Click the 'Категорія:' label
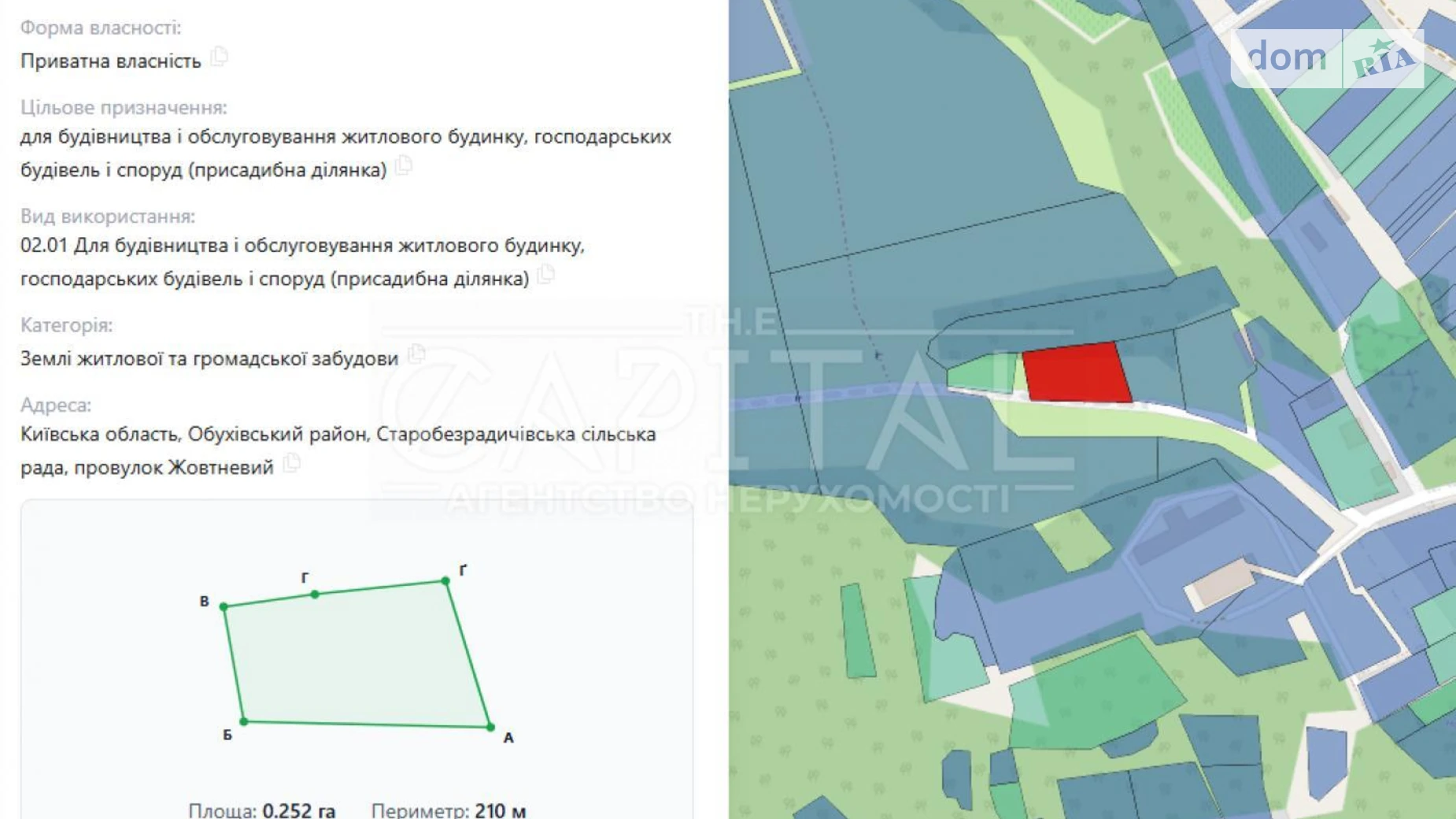The width and height of the screenshot is (1456, 819). point(67,325)
